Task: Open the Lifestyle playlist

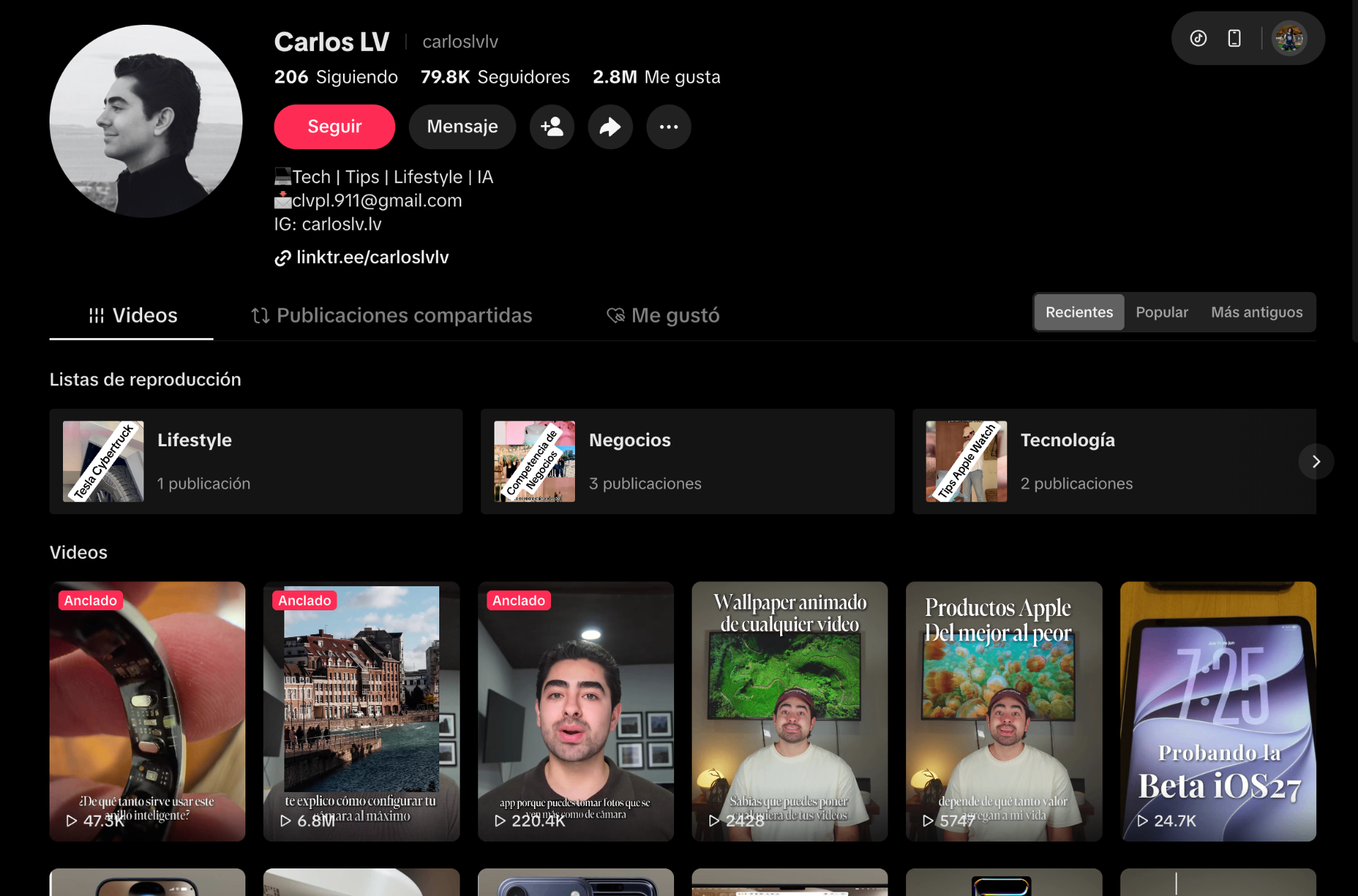Action: [256, 461]
